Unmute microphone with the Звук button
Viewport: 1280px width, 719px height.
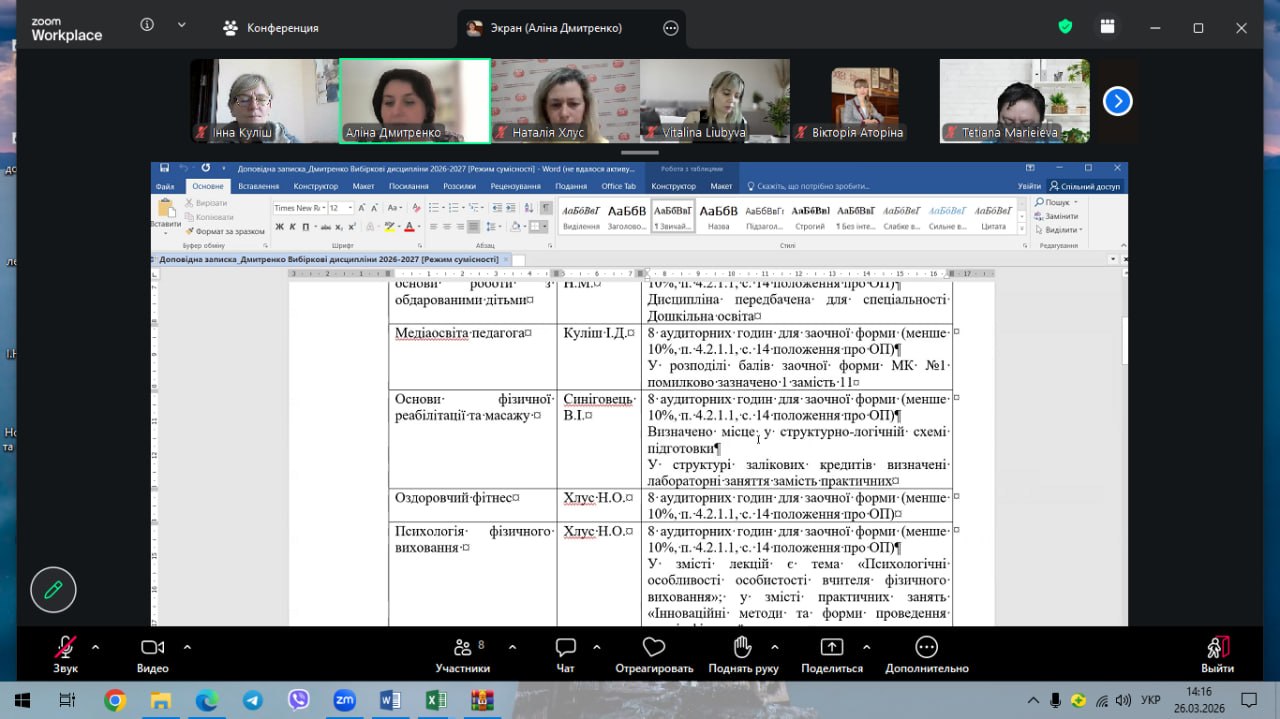point(65,648)
